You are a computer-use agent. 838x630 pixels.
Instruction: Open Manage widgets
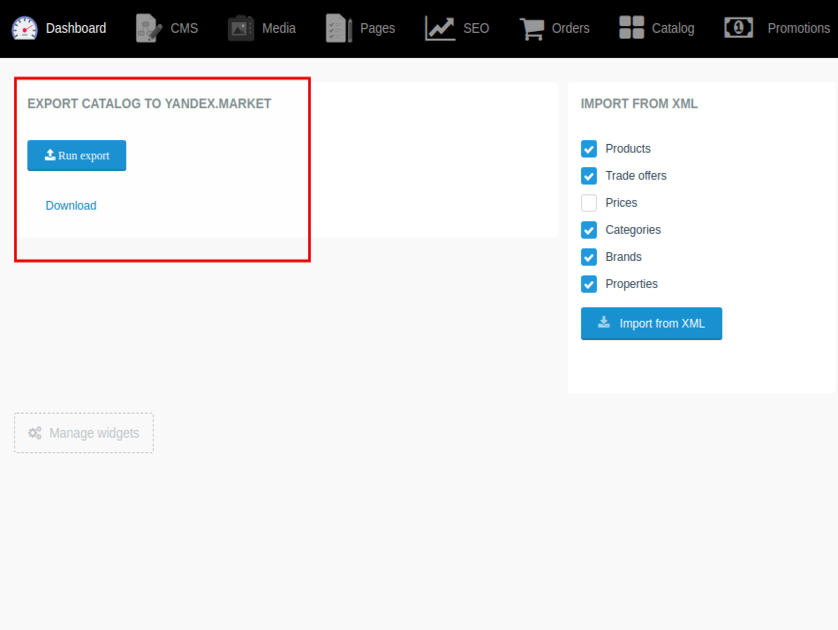[x=84, y=433]
